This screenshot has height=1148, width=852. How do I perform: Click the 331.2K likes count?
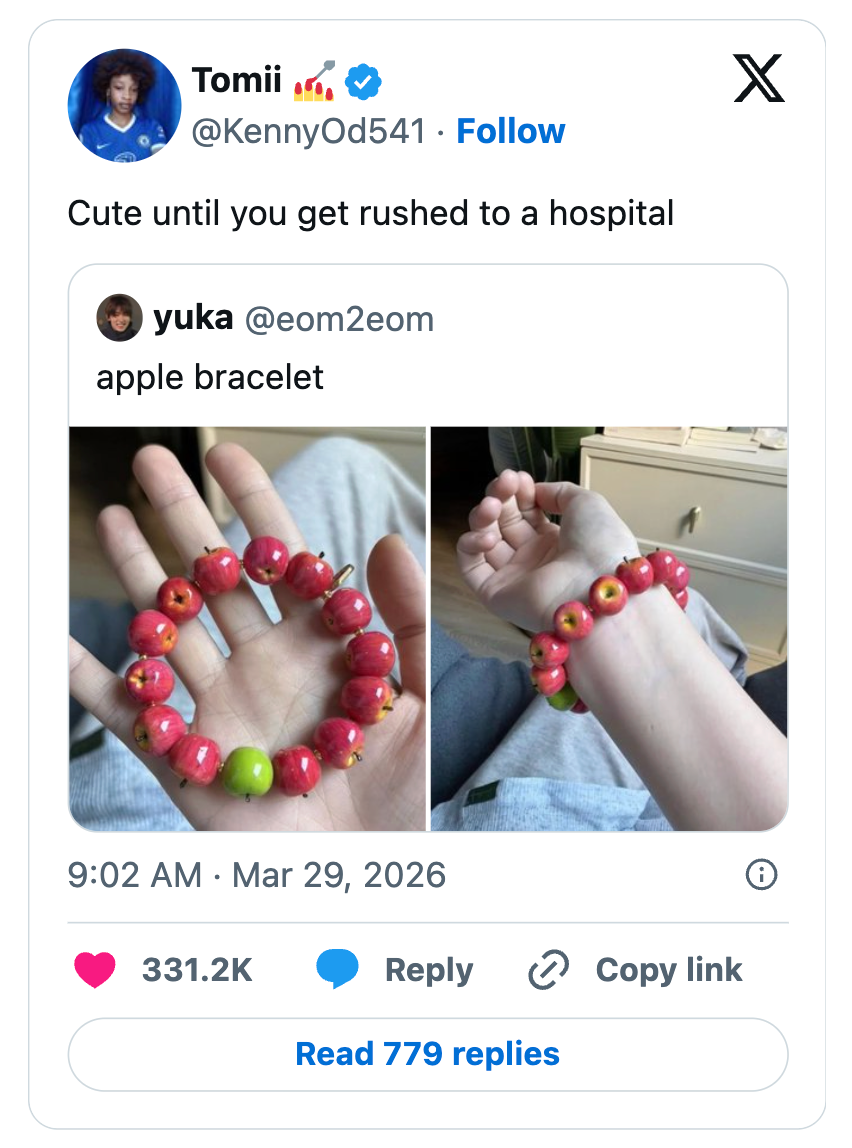pos(197,969)
